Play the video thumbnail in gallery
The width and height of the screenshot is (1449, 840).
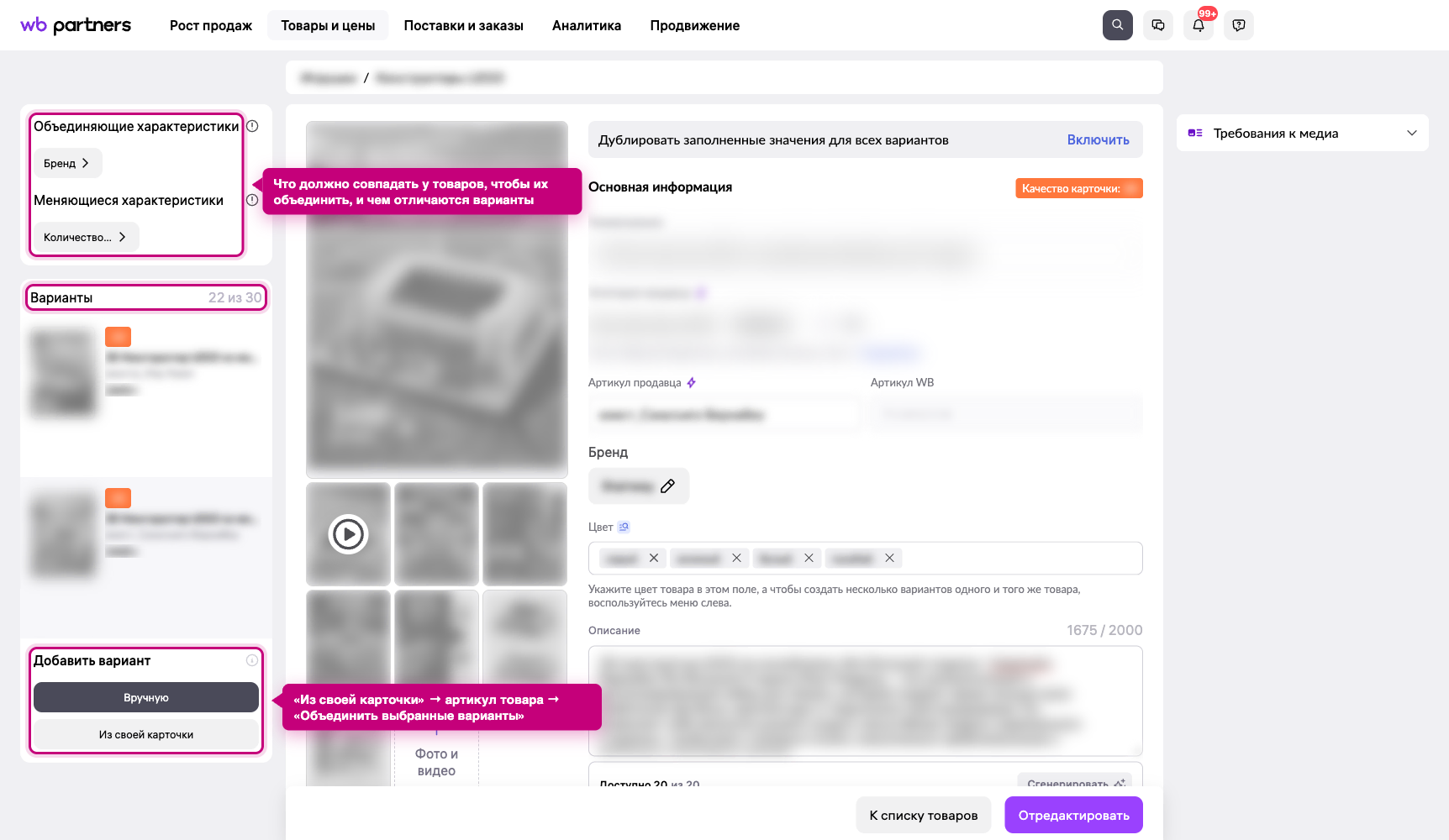coord(348,534)
